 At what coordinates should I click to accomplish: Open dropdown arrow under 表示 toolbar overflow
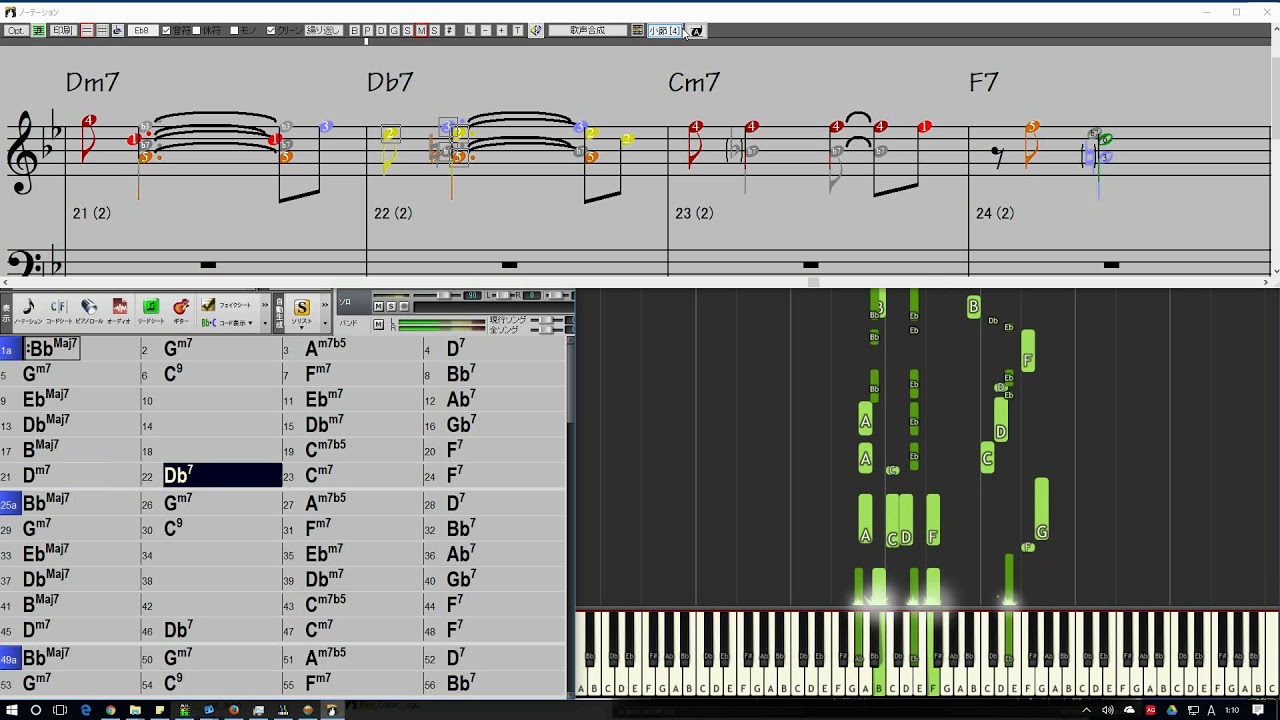pos(265,323)
